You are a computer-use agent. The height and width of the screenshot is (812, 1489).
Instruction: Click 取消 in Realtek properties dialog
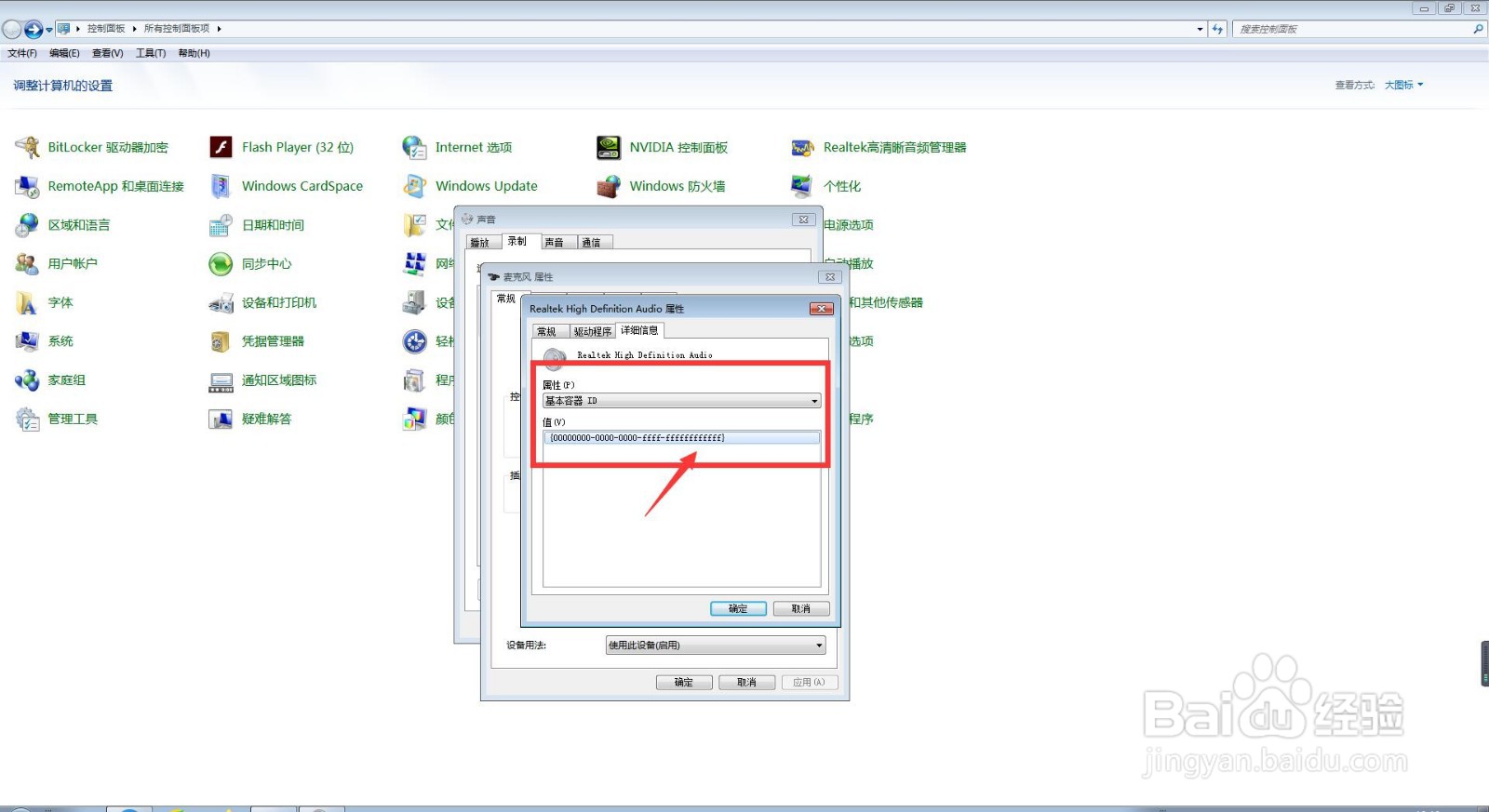(801, 608)
